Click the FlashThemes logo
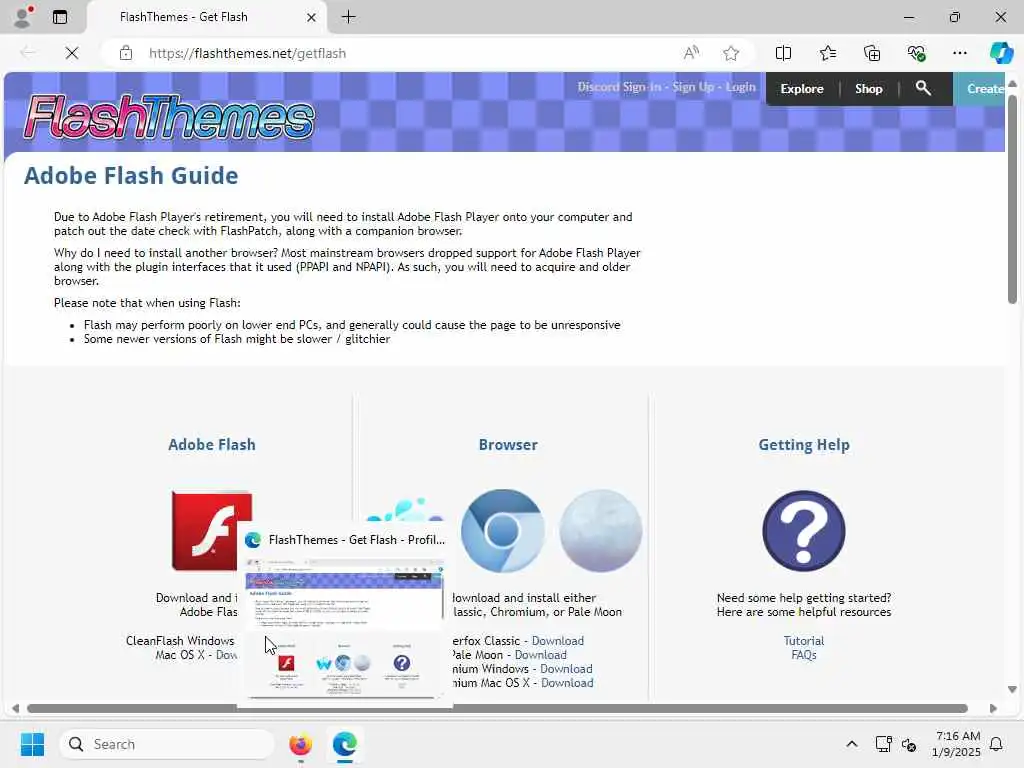 pyautogui.click(x=169, y=118)
